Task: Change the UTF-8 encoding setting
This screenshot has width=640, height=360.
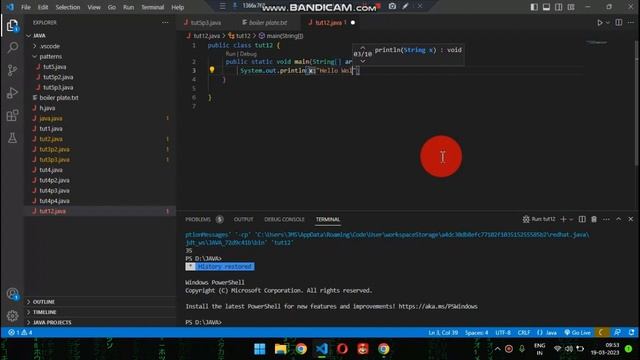Action: [503, 333]
